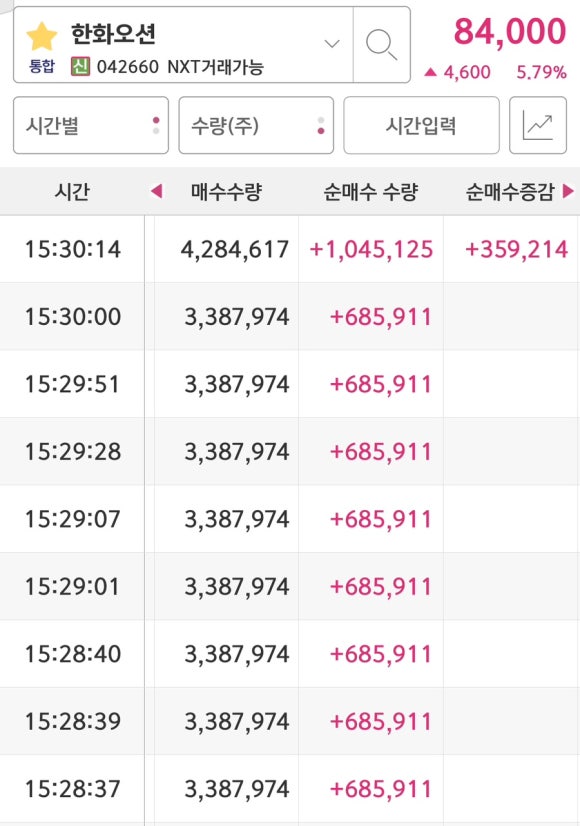580x826 pixels.
Task: Toggle the yellow favorite star for 한화오션
Action: pos(42,36)
